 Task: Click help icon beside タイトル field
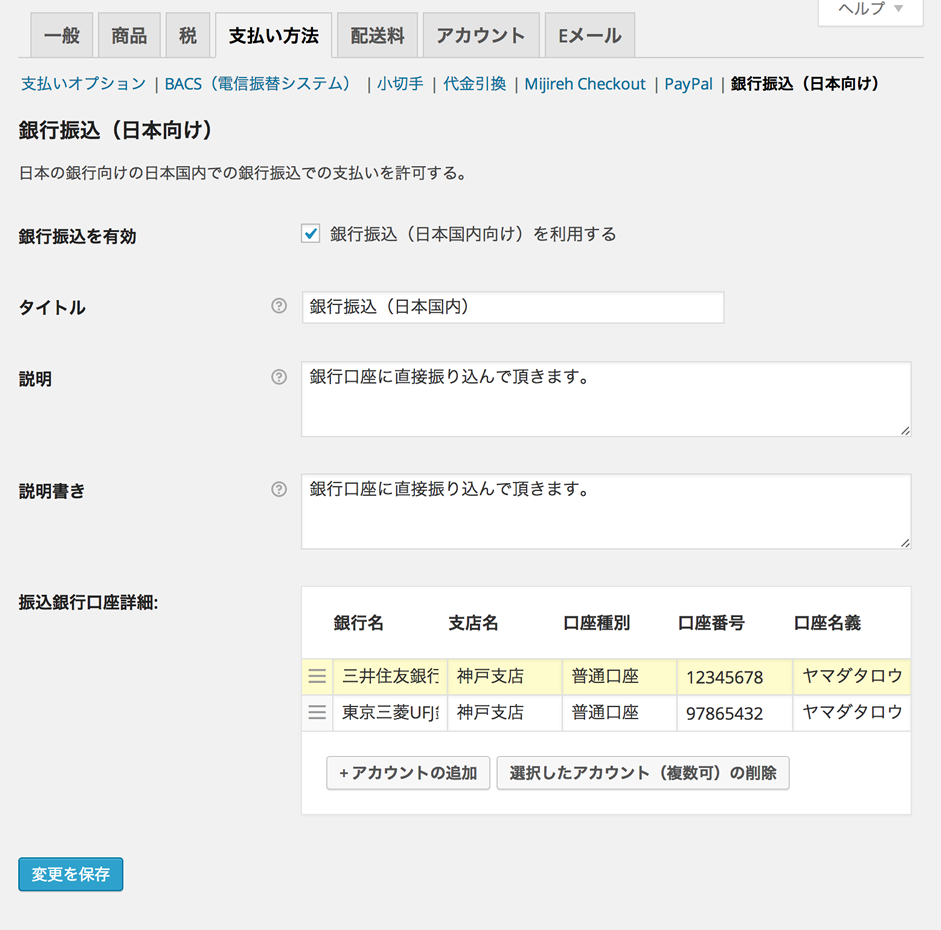(x=279, y=306)
